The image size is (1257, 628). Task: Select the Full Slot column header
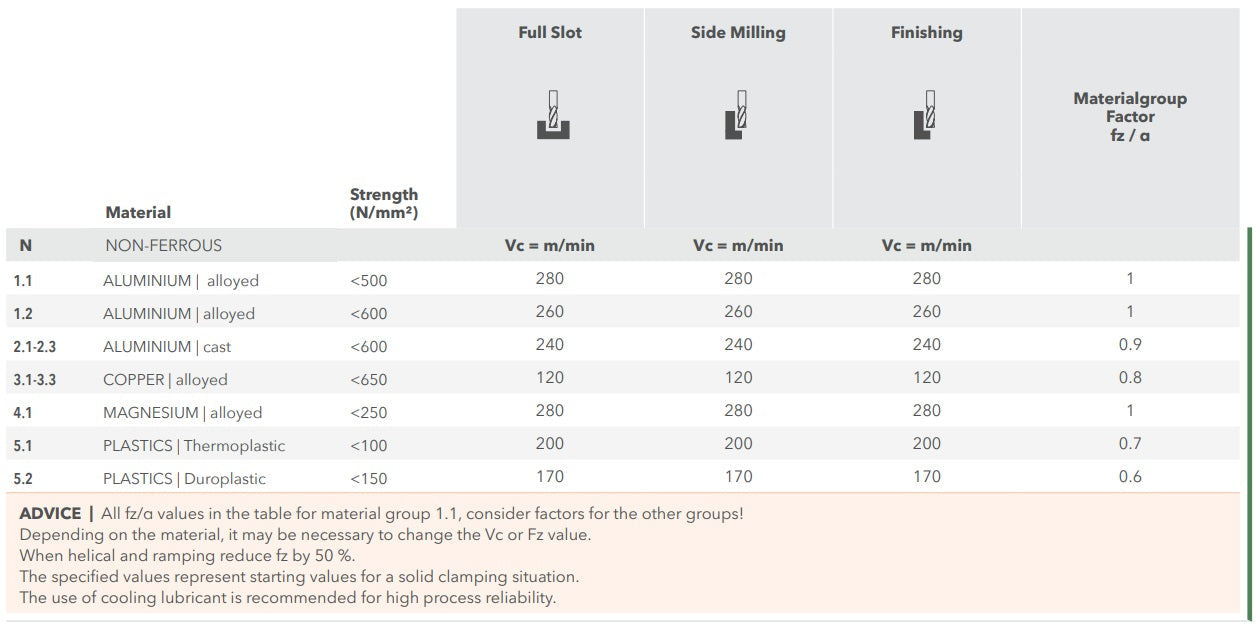tap(550, 32)
